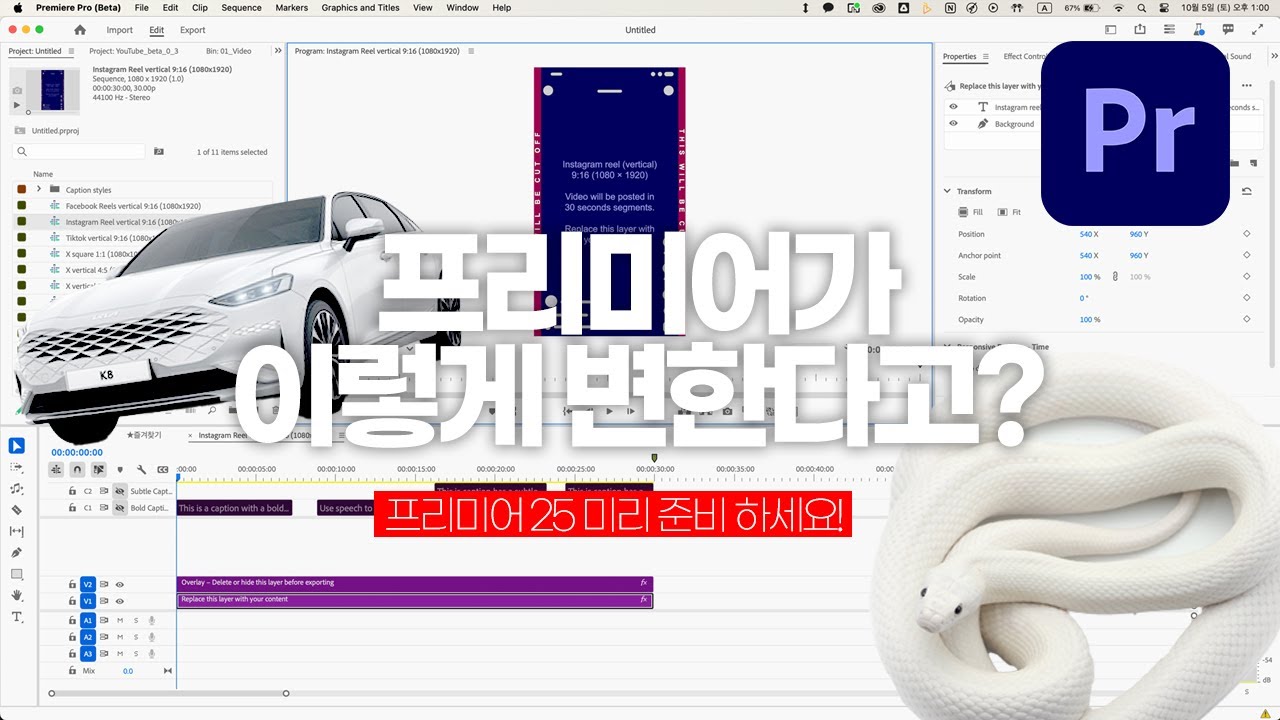This screenshot has height=720, width=1280.
Task: Select the Slip tool
Action: (x=17, y=531)
